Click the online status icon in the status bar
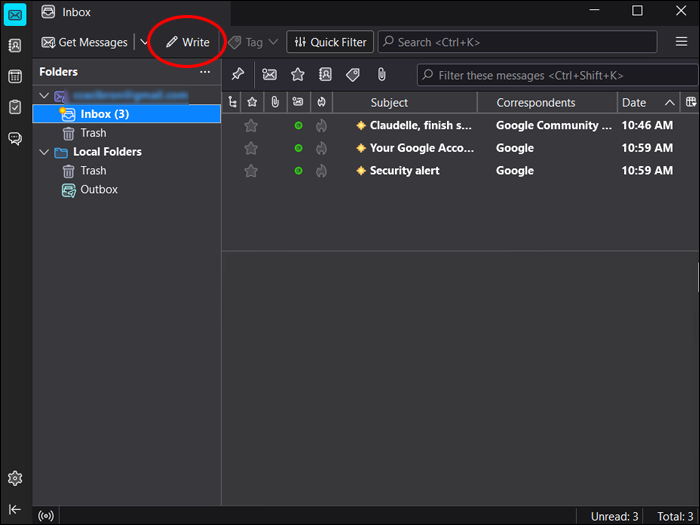 46,516
